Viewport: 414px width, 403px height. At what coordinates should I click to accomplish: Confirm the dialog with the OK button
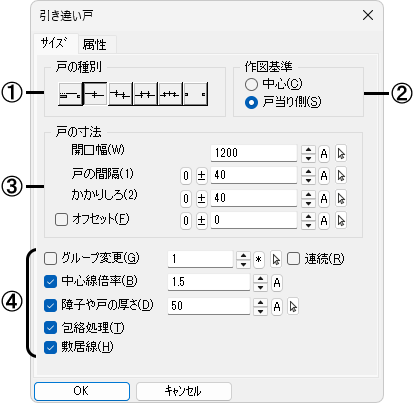(x=82, y=391)
